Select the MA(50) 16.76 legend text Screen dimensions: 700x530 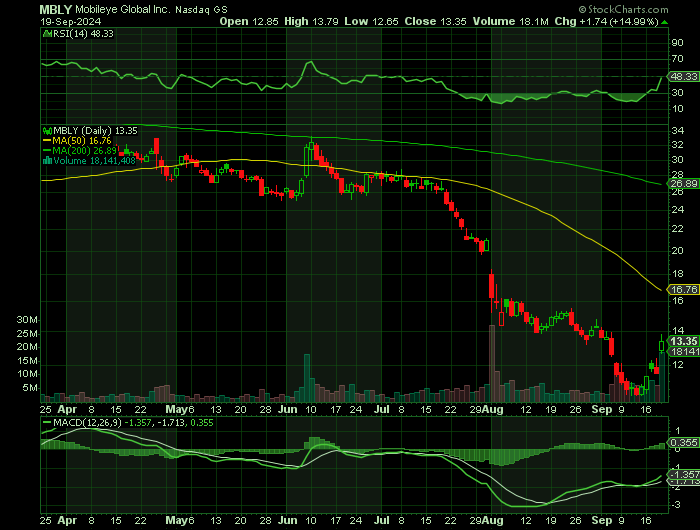click(x=82, y=141)
